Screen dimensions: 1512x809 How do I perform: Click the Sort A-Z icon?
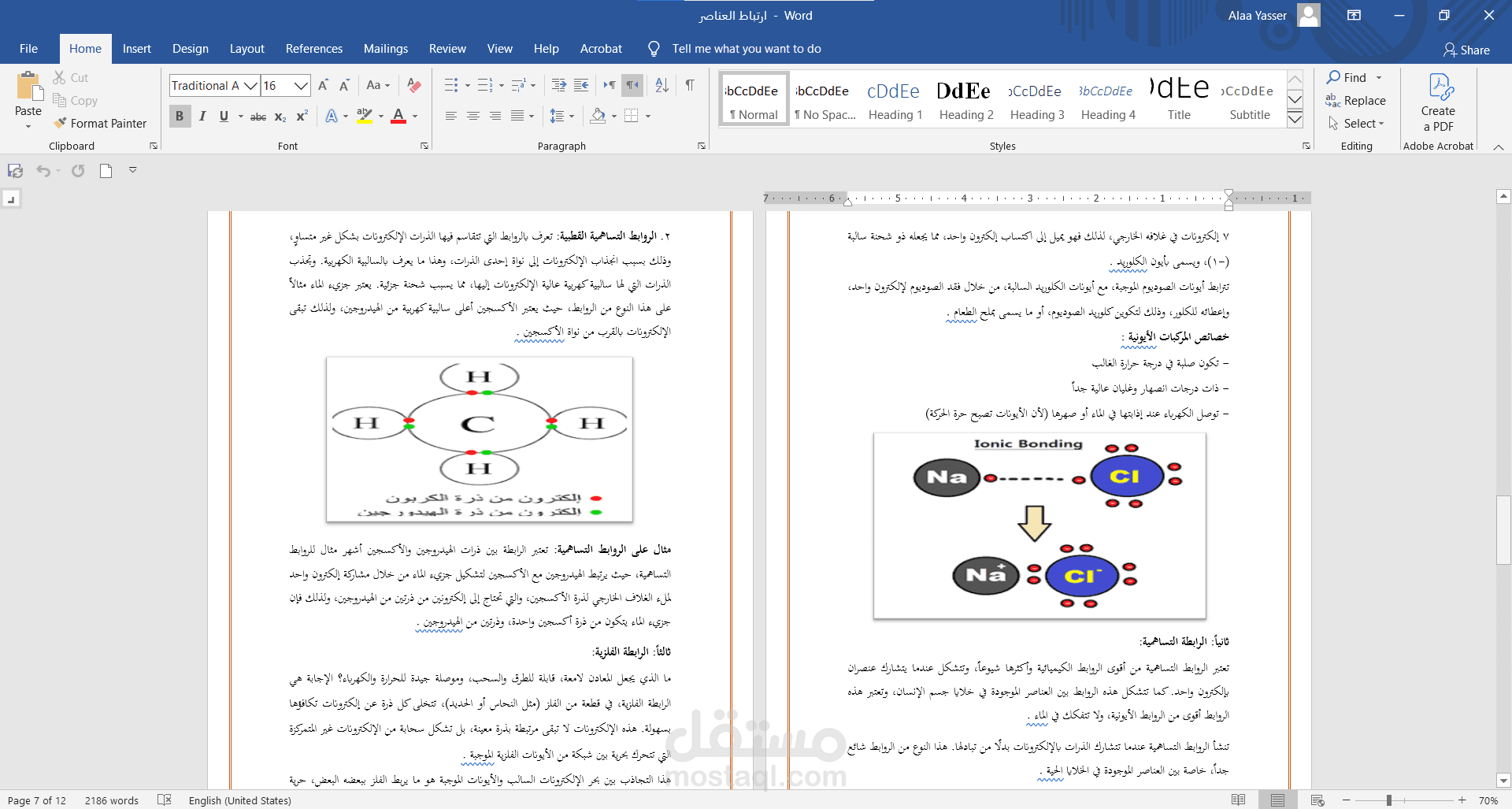[x=662, y=86]
